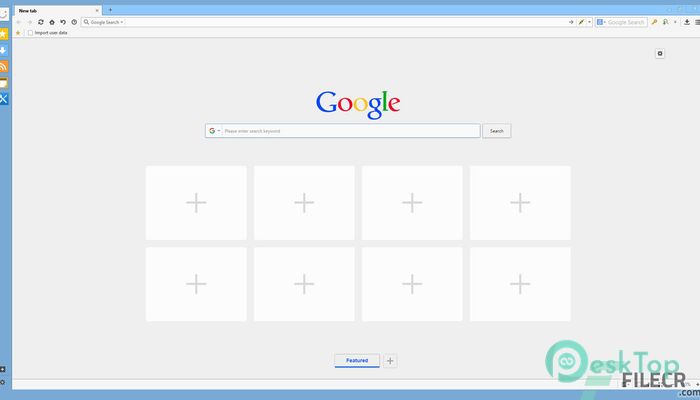Click the key autofill icon
The width and height of the screenshot is (700, 400).
pyautogui.click(x=654, y=22)
